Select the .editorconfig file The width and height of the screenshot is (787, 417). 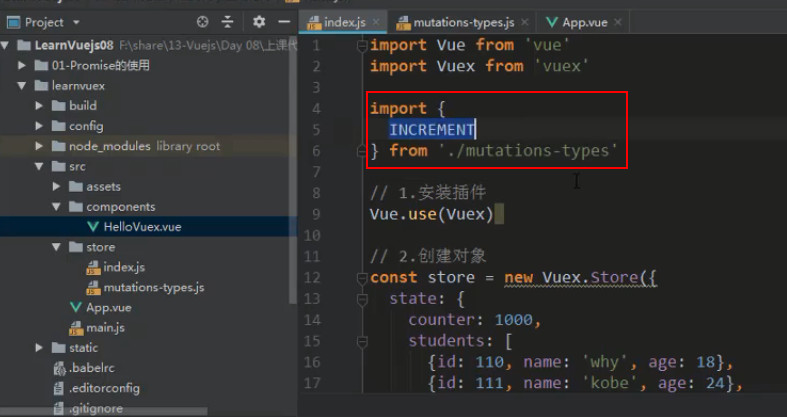pyautogui.click(x=104, y=388)
